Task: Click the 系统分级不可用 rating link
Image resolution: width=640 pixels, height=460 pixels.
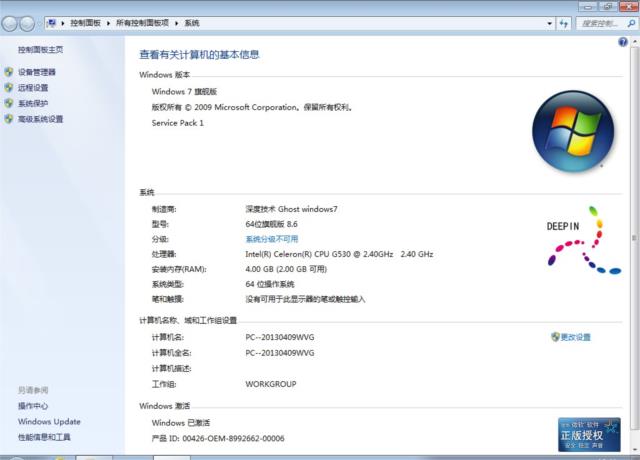Action: click(x=272, y=240)
